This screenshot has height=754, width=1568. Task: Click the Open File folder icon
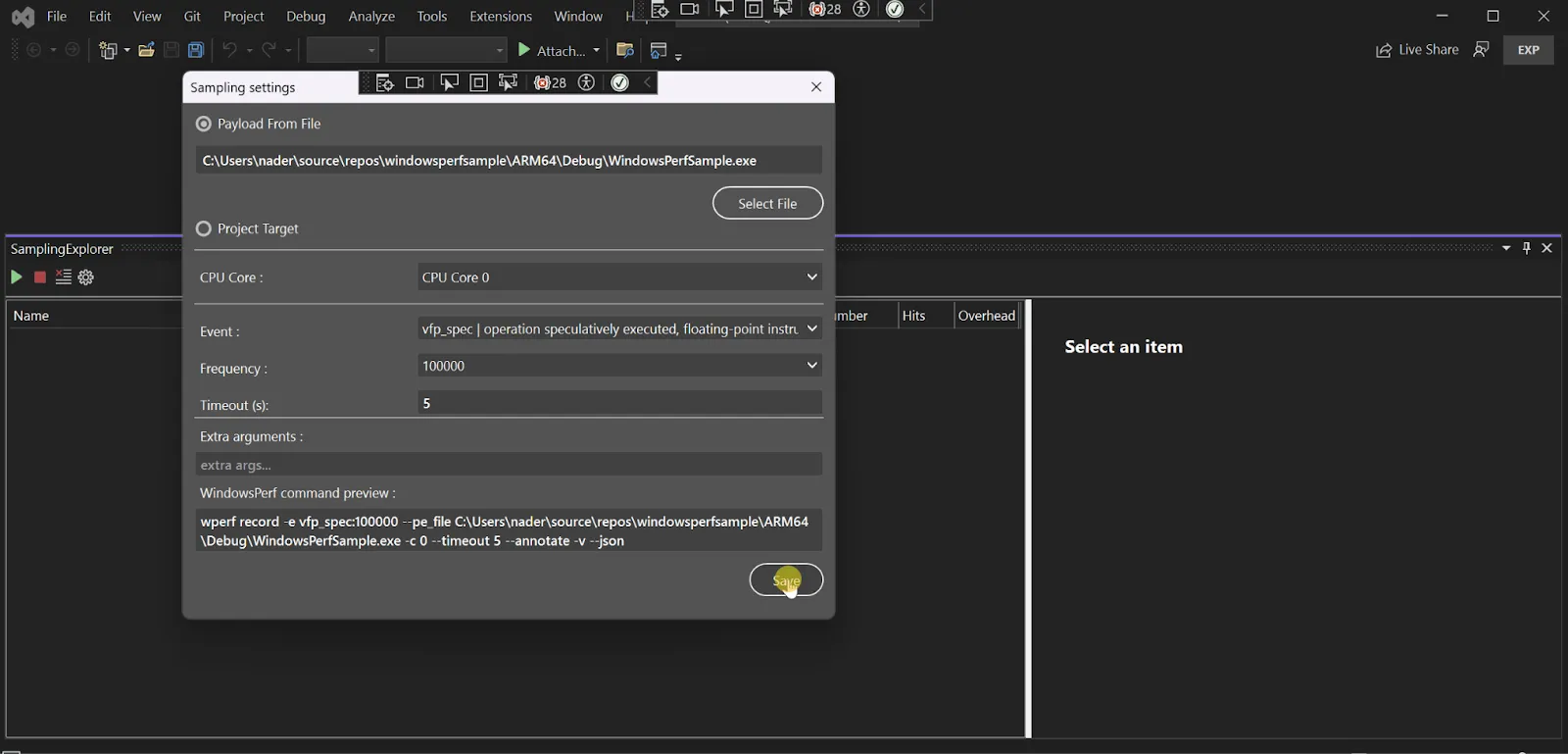146,50
